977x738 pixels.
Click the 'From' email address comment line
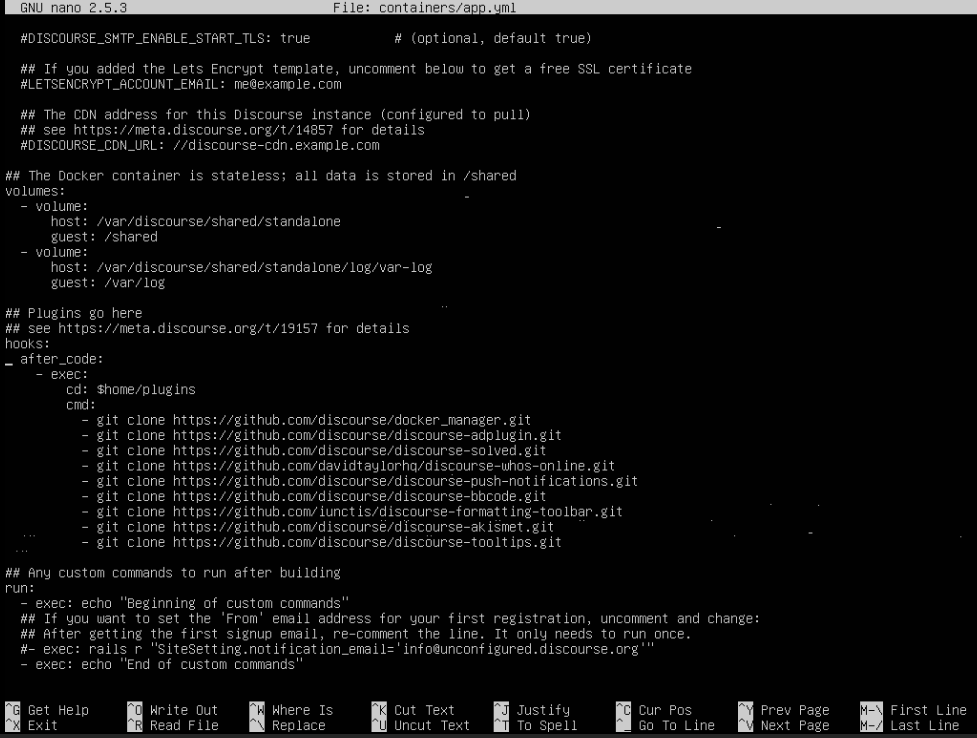(390, 618)
